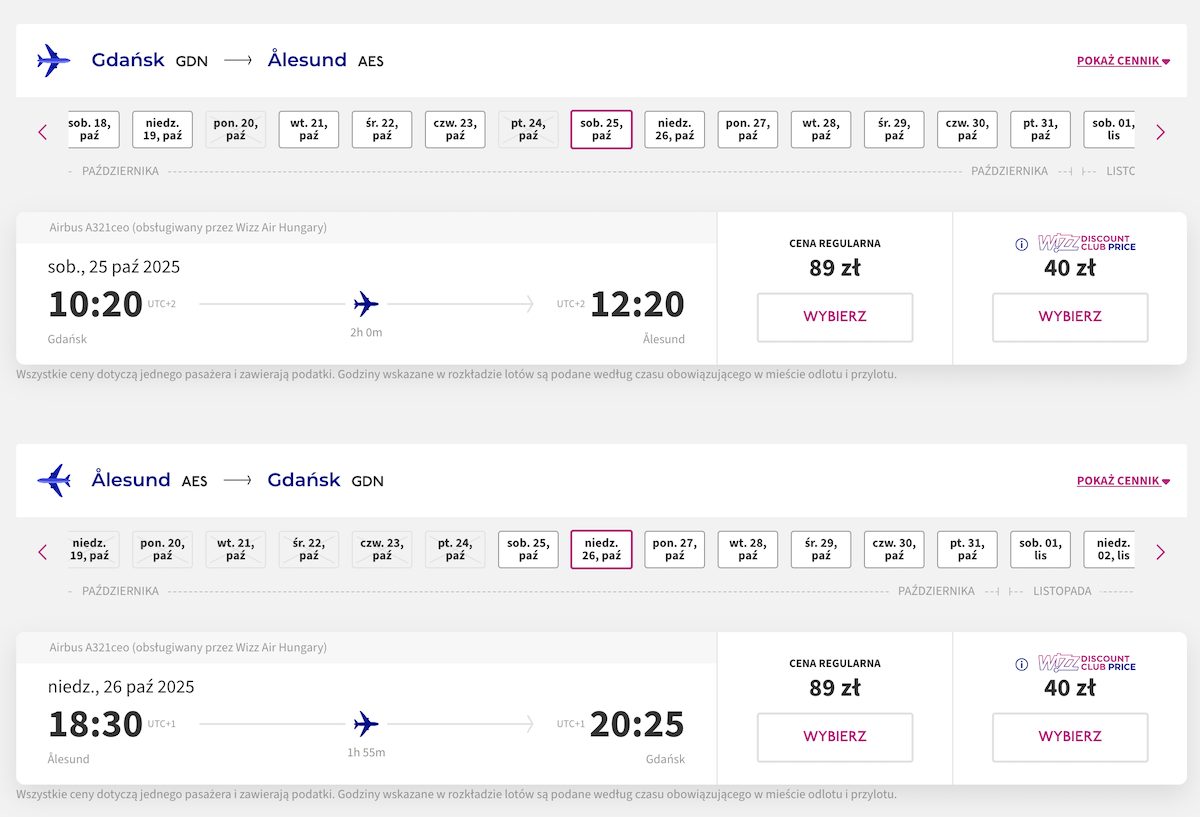Click the return next-dates right arrow
1200x817 pixels.
point(1160,551)
